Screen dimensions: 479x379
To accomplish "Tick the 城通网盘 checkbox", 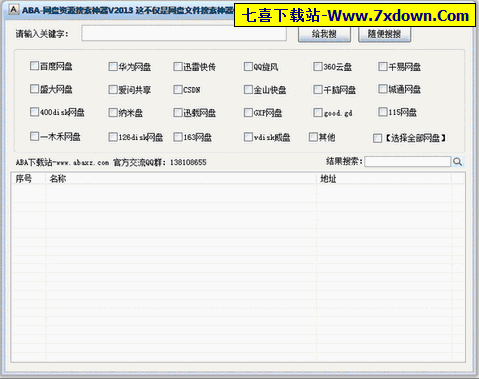I will click(x=383, y=89).
